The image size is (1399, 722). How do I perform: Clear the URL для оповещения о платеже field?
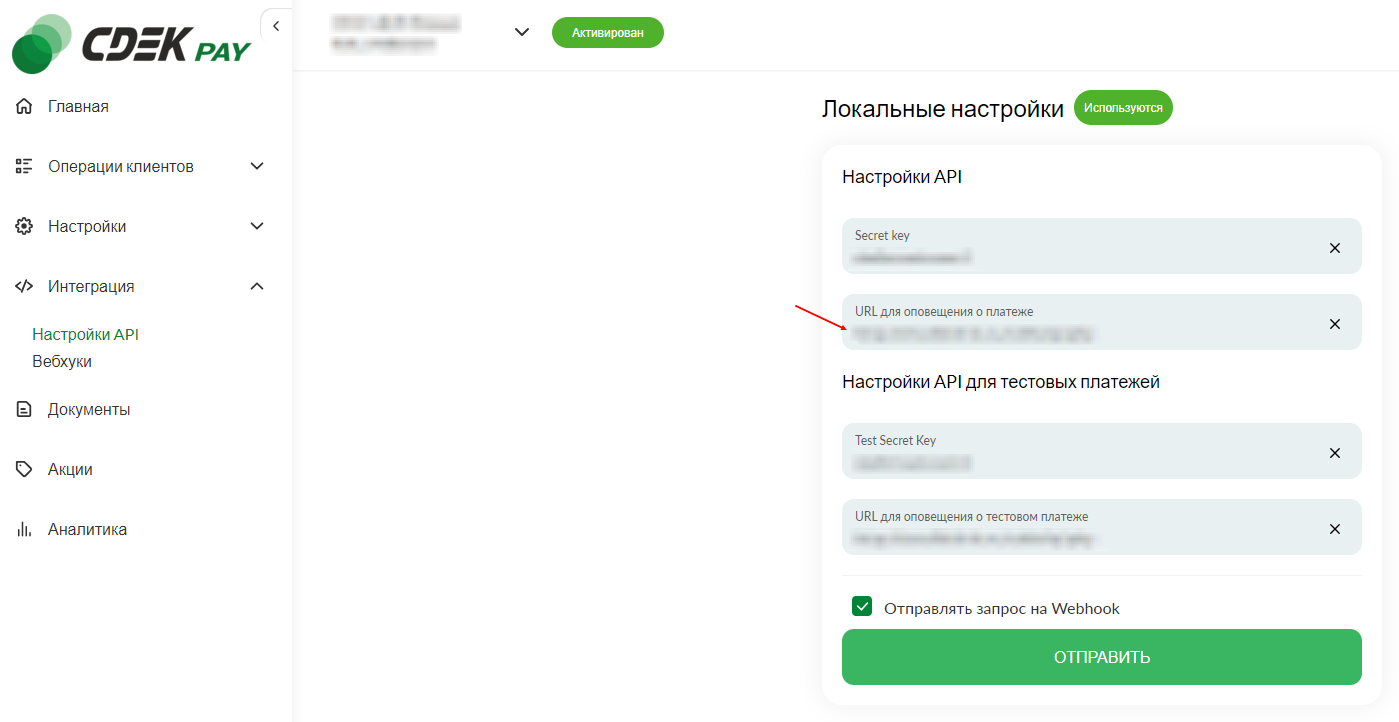coord(1335,324)
